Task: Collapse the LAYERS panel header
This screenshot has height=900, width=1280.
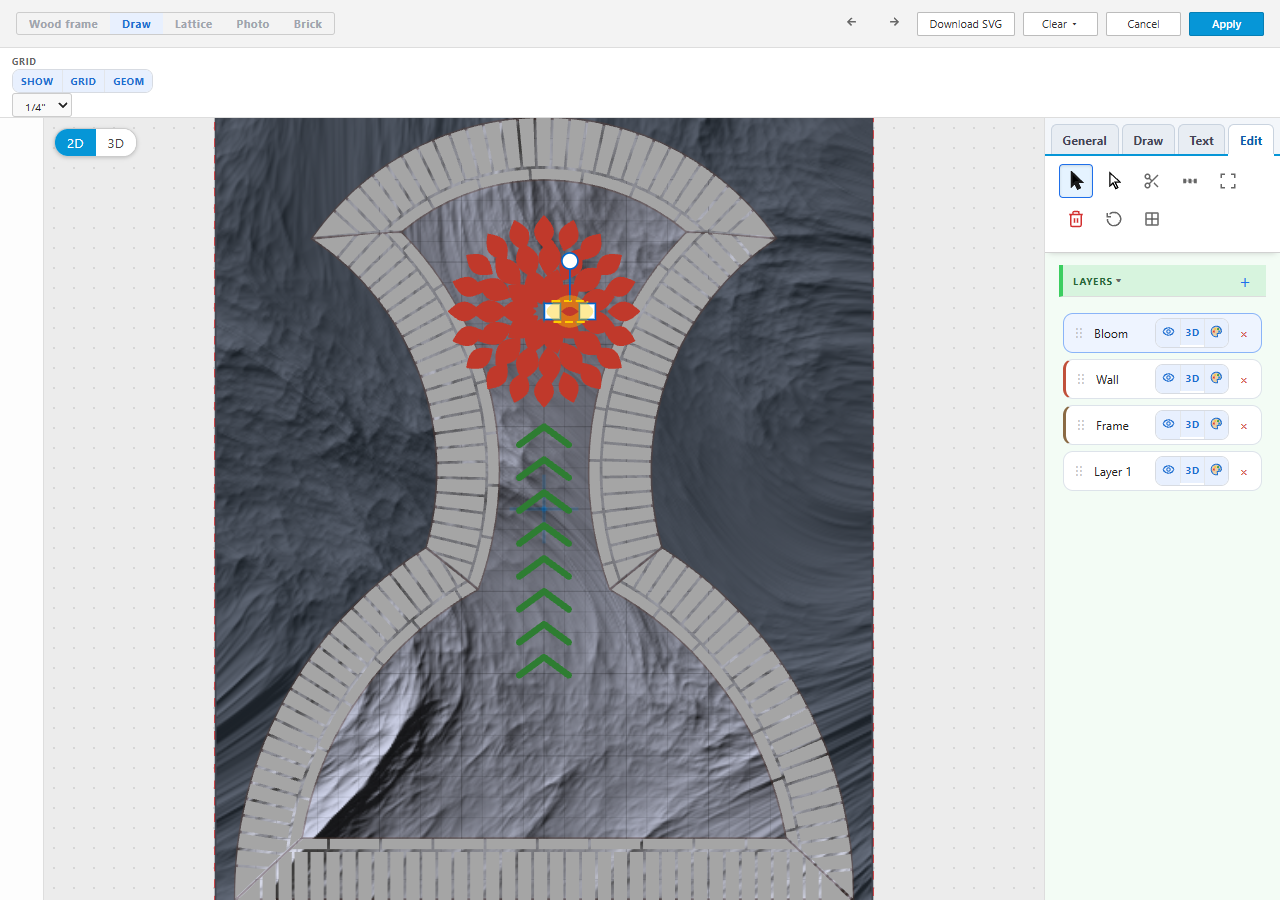Action: (x=1097, y=282)
